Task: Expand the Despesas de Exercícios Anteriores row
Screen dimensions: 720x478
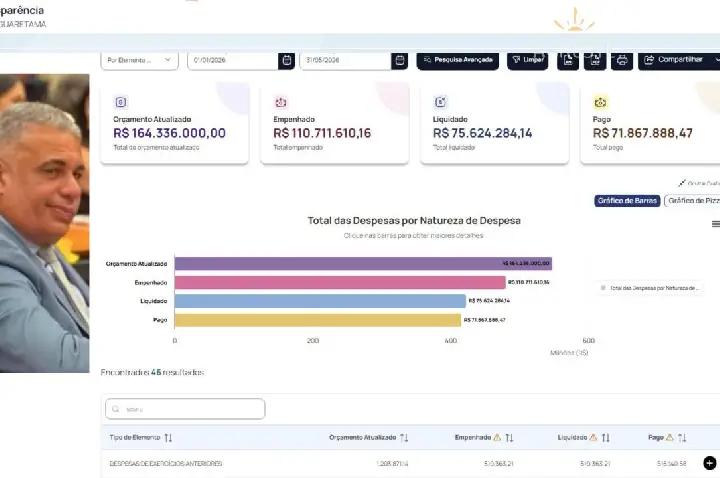Action: (x=710, y=463)
